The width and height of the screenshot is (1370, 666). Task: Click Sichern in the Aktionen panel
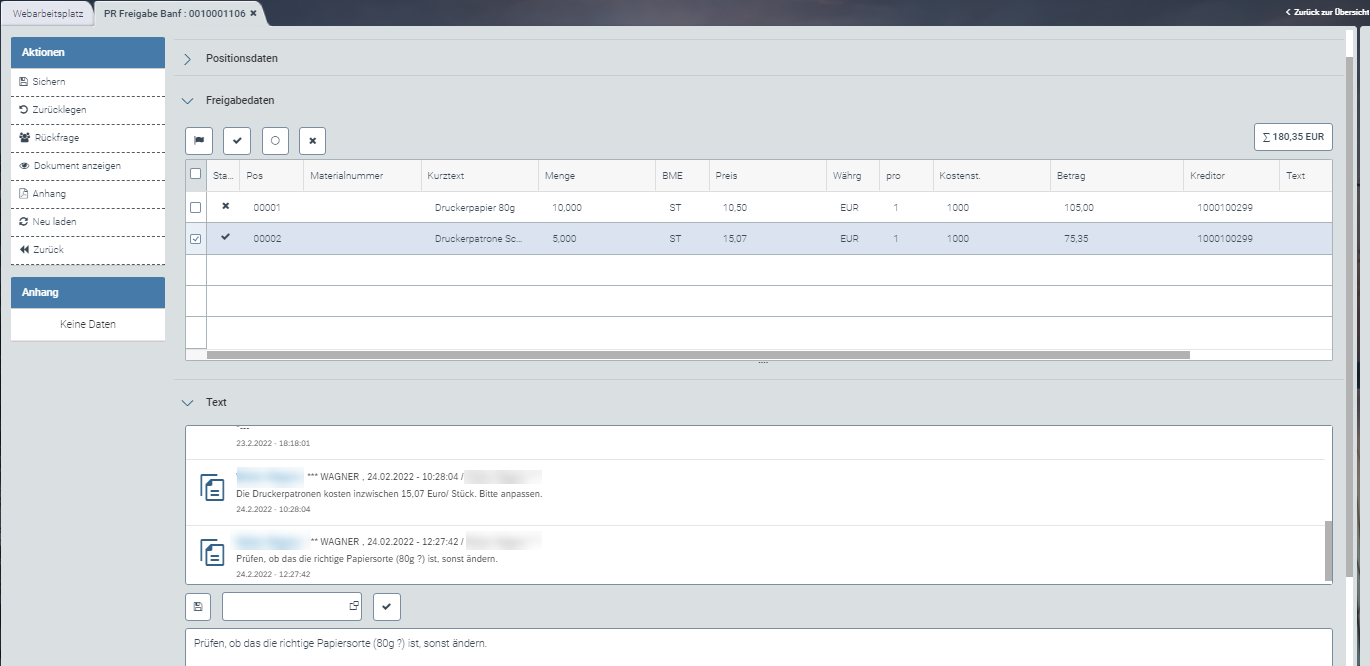click(x=49, y=82)
